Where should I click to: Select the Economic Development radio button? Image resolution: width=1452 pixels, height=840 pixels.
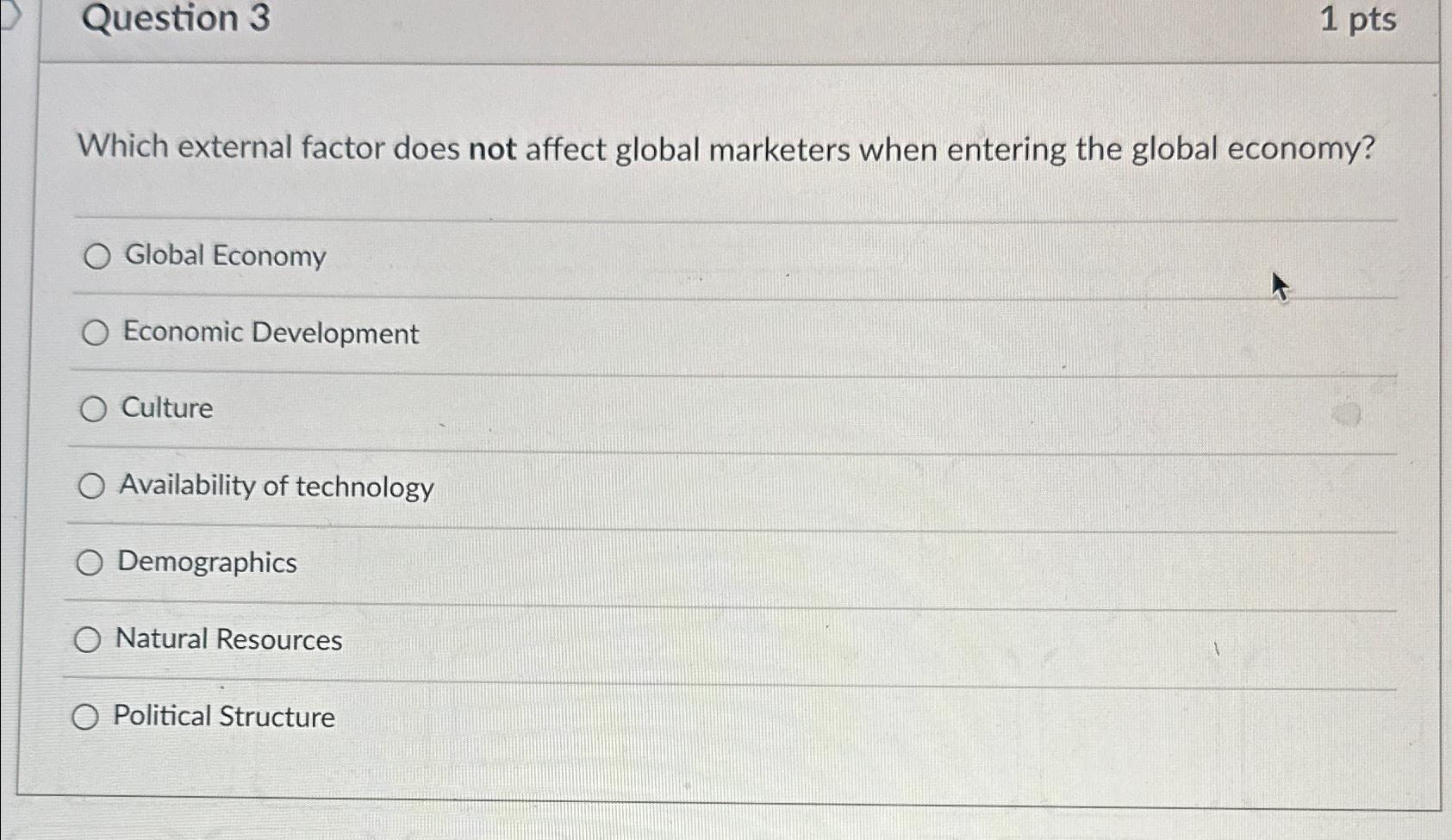tap(97, 333)
